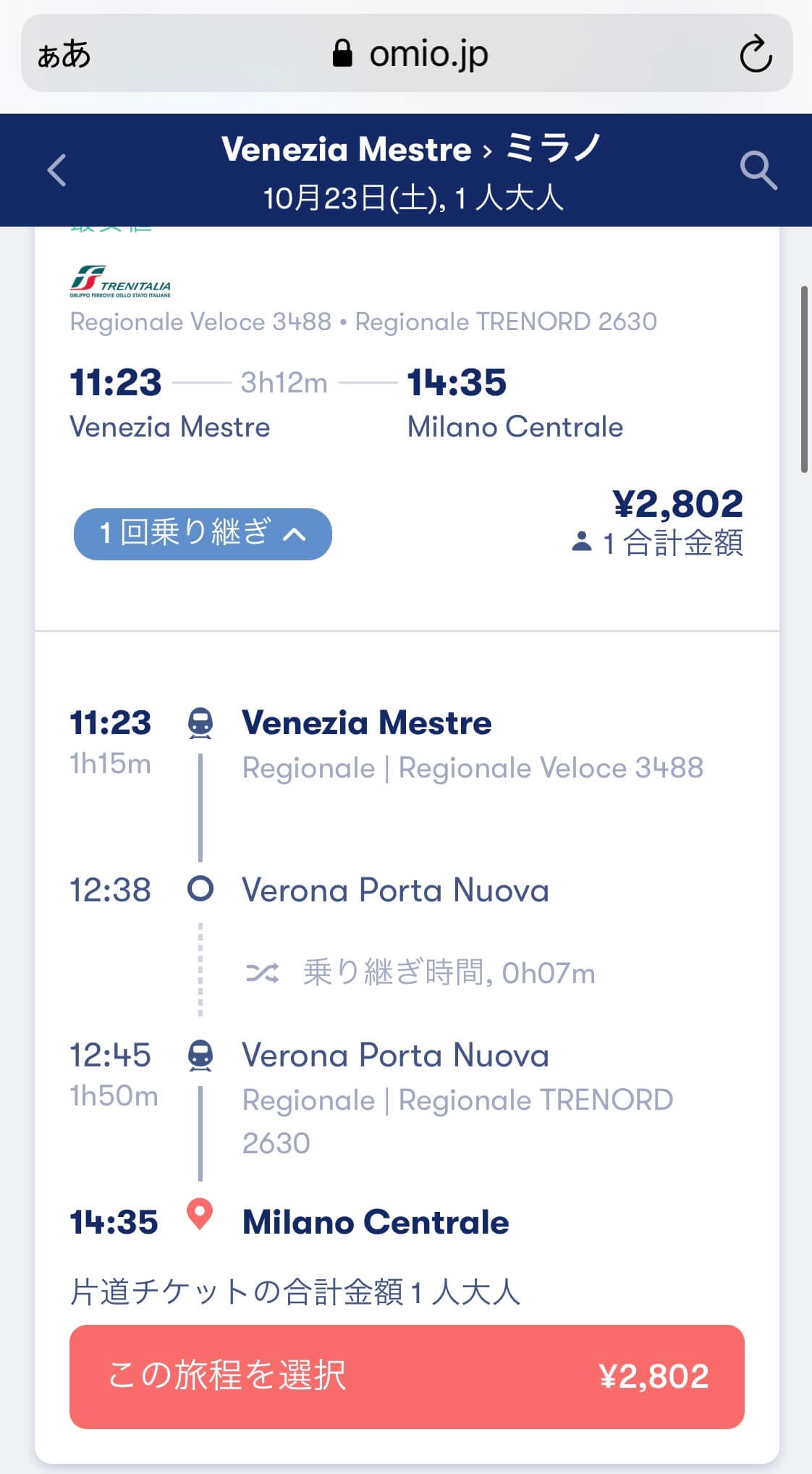
Task: Tap the ¥2,802 total price
Action: [x=677, y=503]
